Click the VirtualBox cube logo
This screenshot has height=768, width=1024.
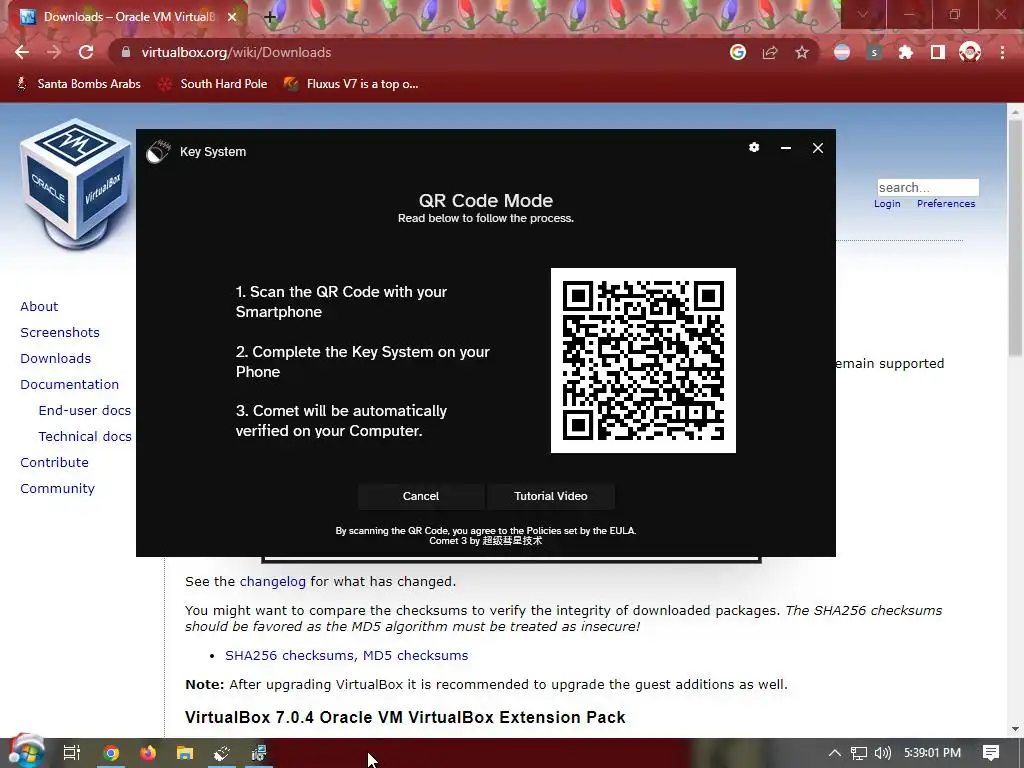75,184
